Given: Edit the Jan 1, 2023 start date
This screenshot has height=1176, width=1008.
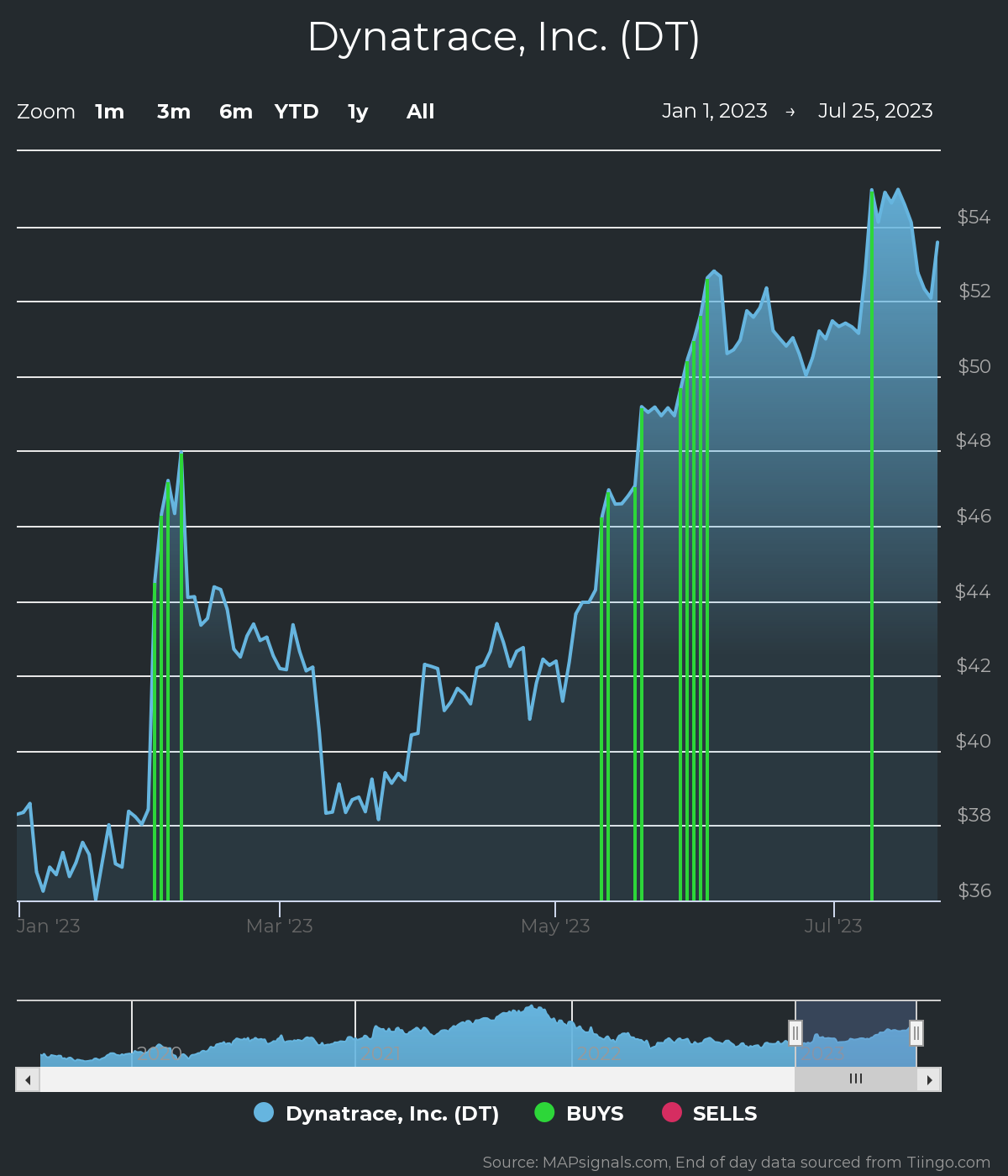Looking at the screenshot, I should click(715, 111).
